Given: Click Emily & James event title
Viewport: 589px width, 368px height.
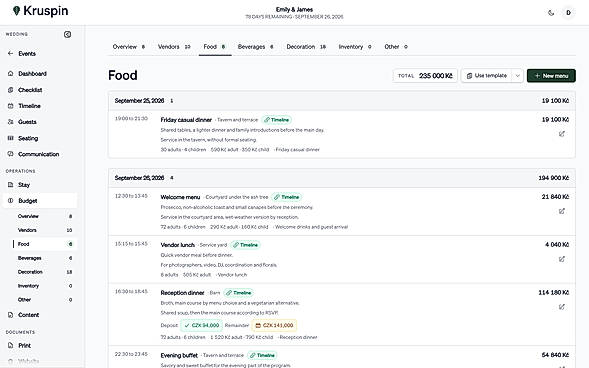Looking at the screenshot, I should tap(294, 9).
